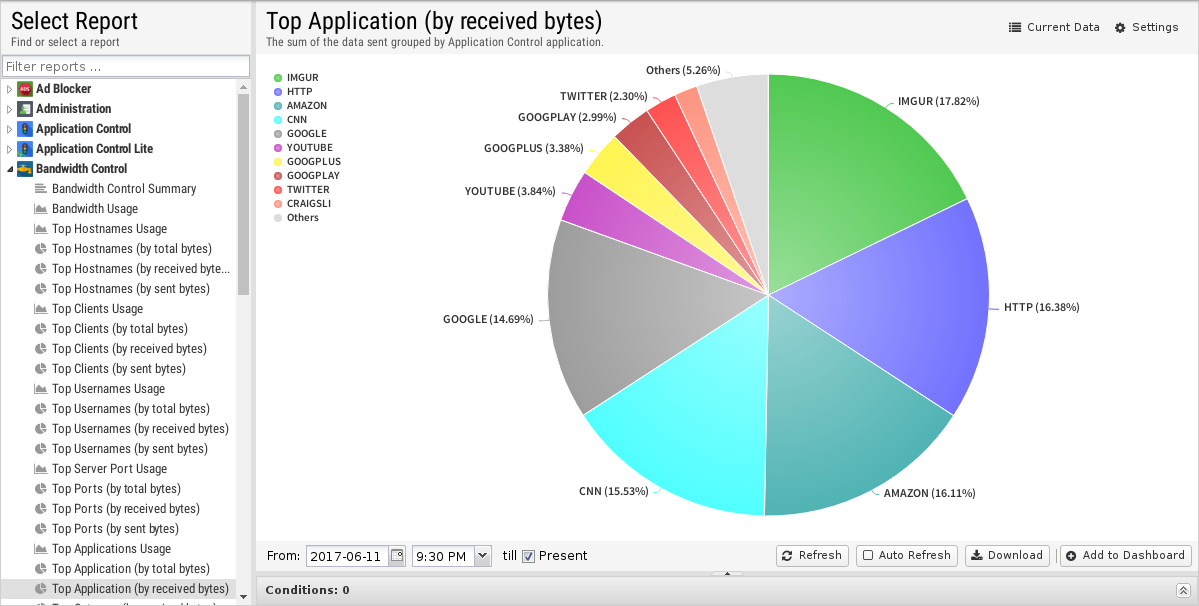The width and height of the screenshot is (1199, 606).
Task: Click pie icon for Top Clients (by received bytes)
Action: coord(41,348)
